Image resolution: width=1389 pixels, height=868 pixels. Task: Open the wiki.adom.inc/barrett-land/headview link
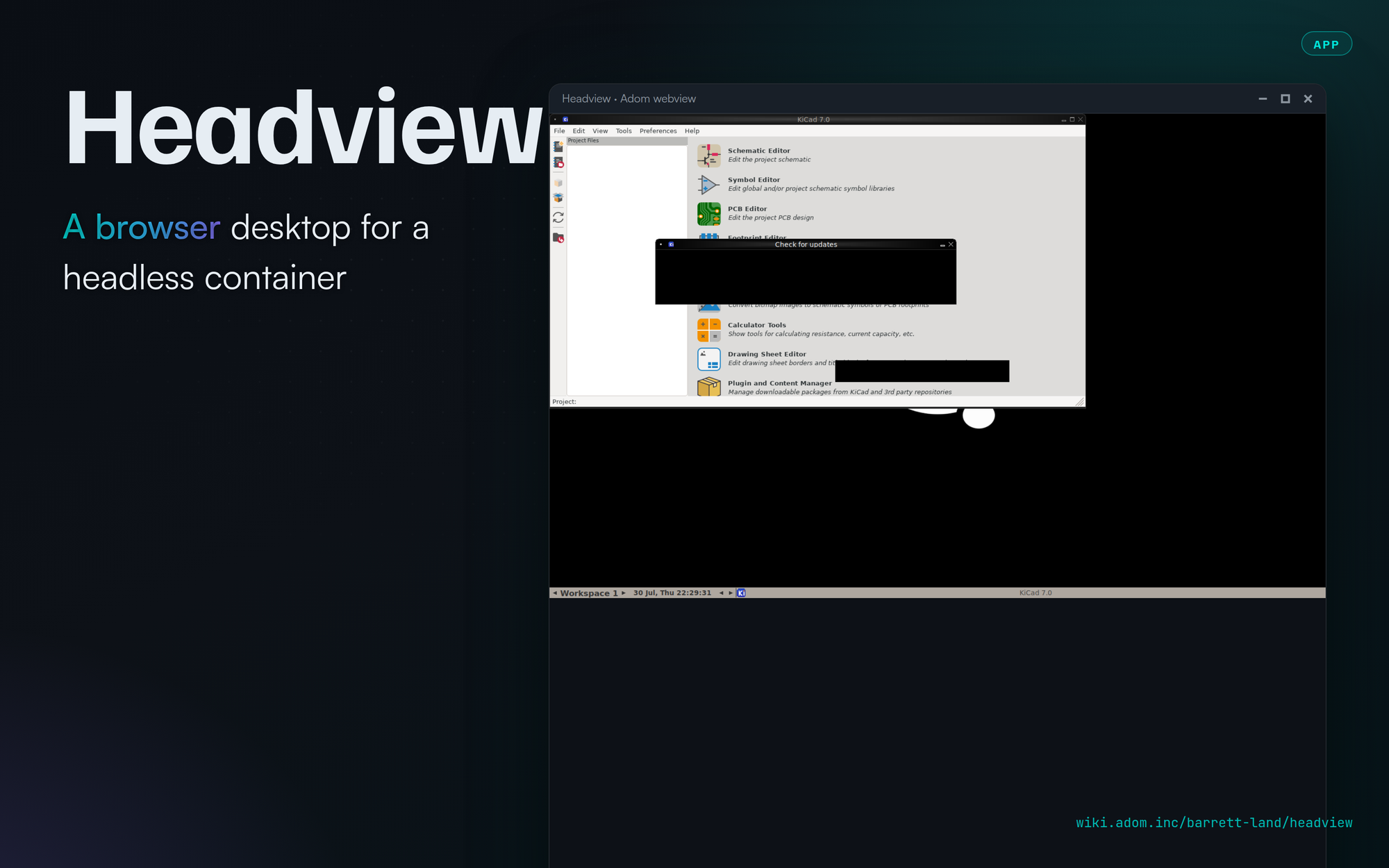1214,823
